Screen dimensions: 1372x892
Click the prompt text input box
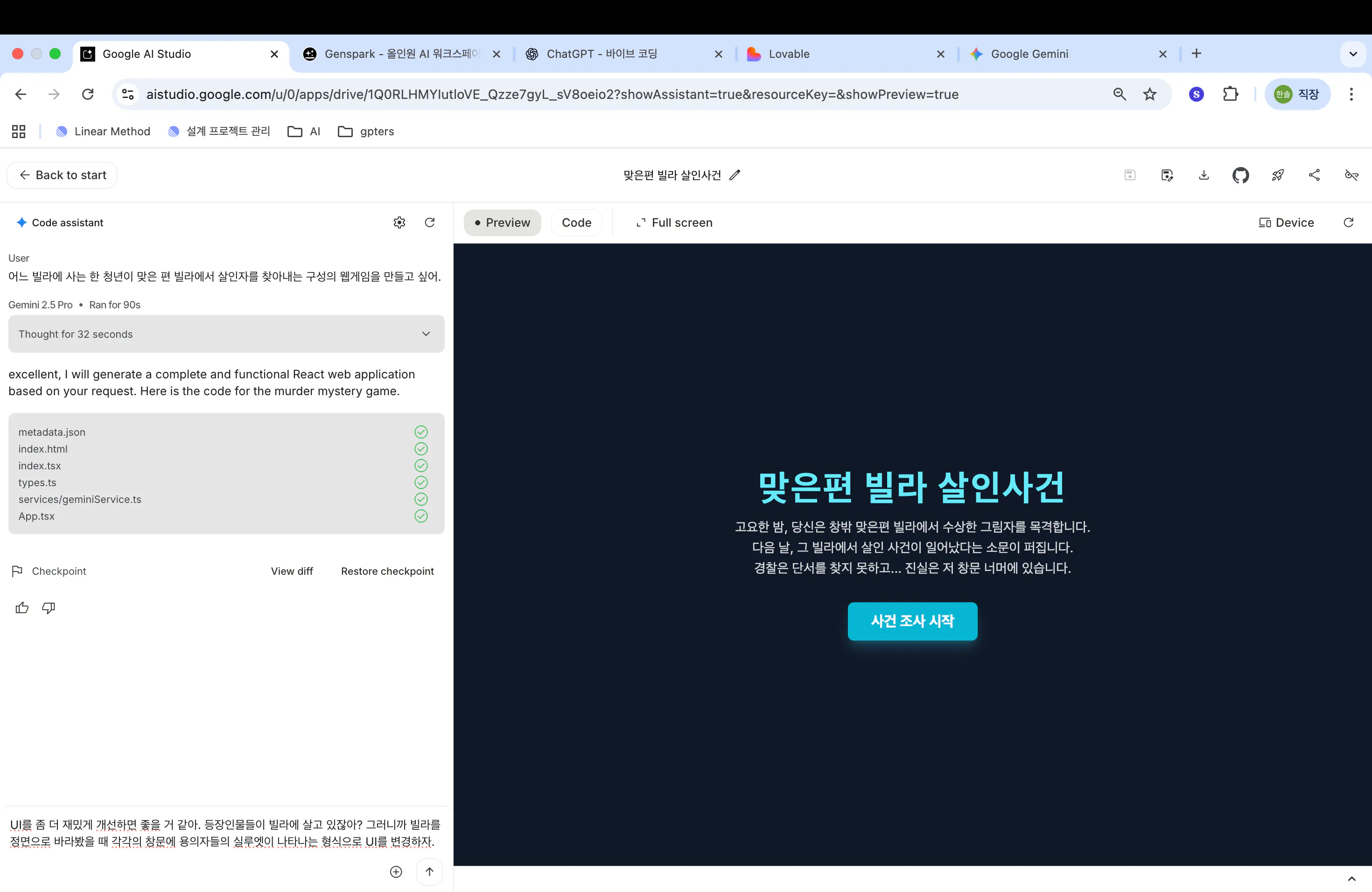225,833
